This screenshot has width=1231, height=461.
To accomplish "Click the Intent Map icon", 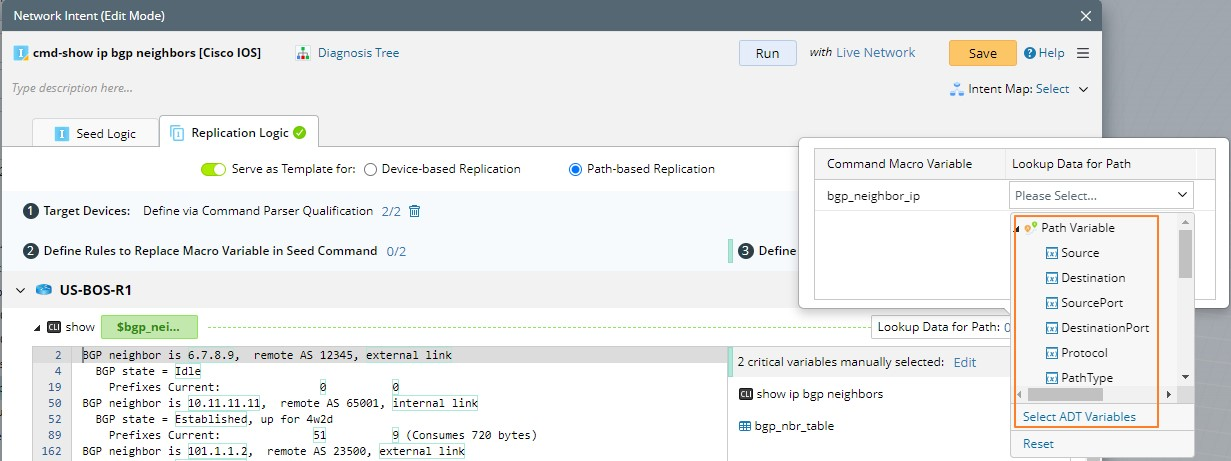I will tap(956, 89).
